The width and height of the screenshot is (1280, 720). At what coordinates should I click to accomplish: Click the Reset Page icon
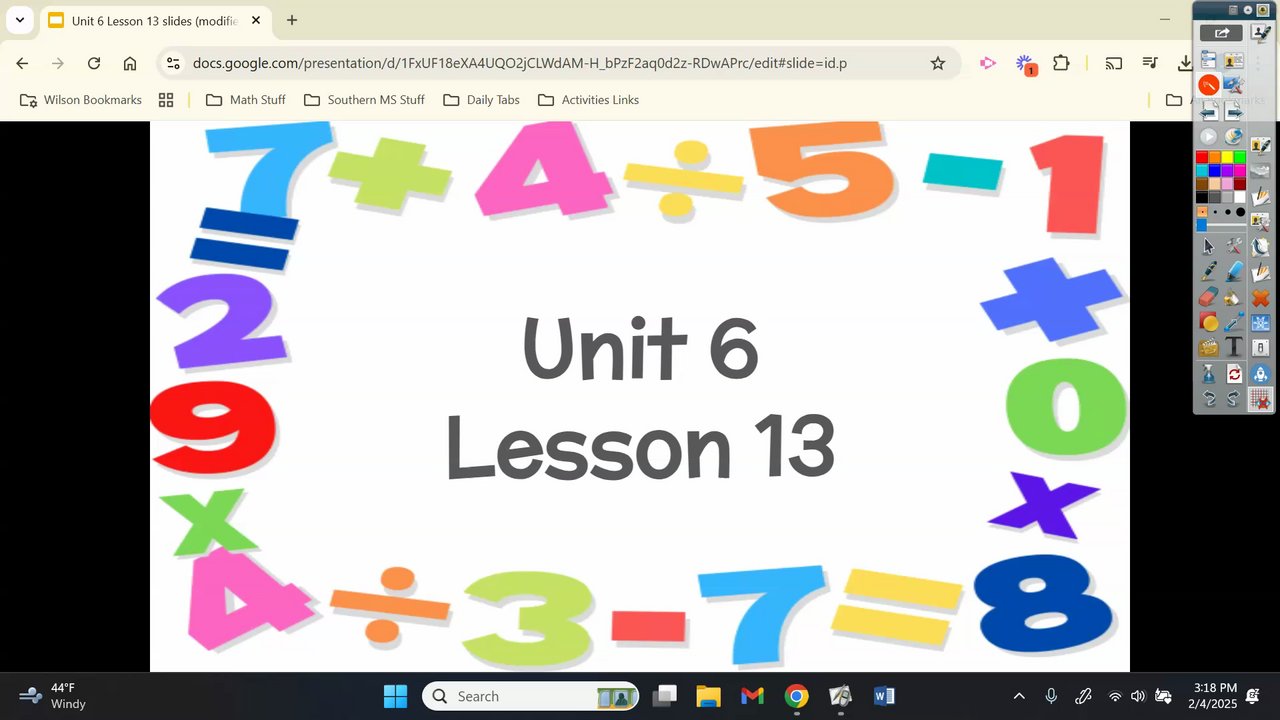coord(1234,374)
